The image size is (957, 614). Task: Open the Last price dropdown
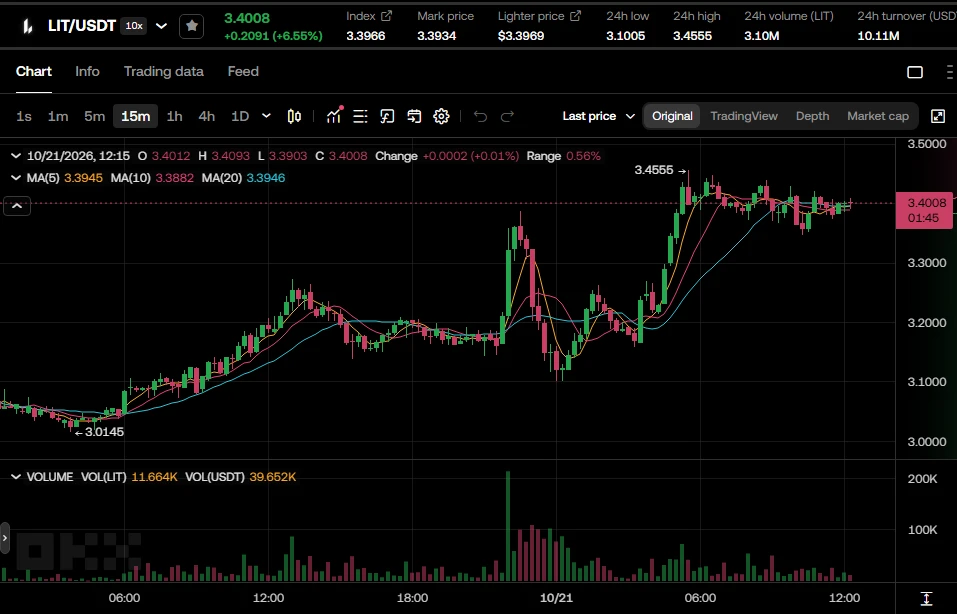599,116
